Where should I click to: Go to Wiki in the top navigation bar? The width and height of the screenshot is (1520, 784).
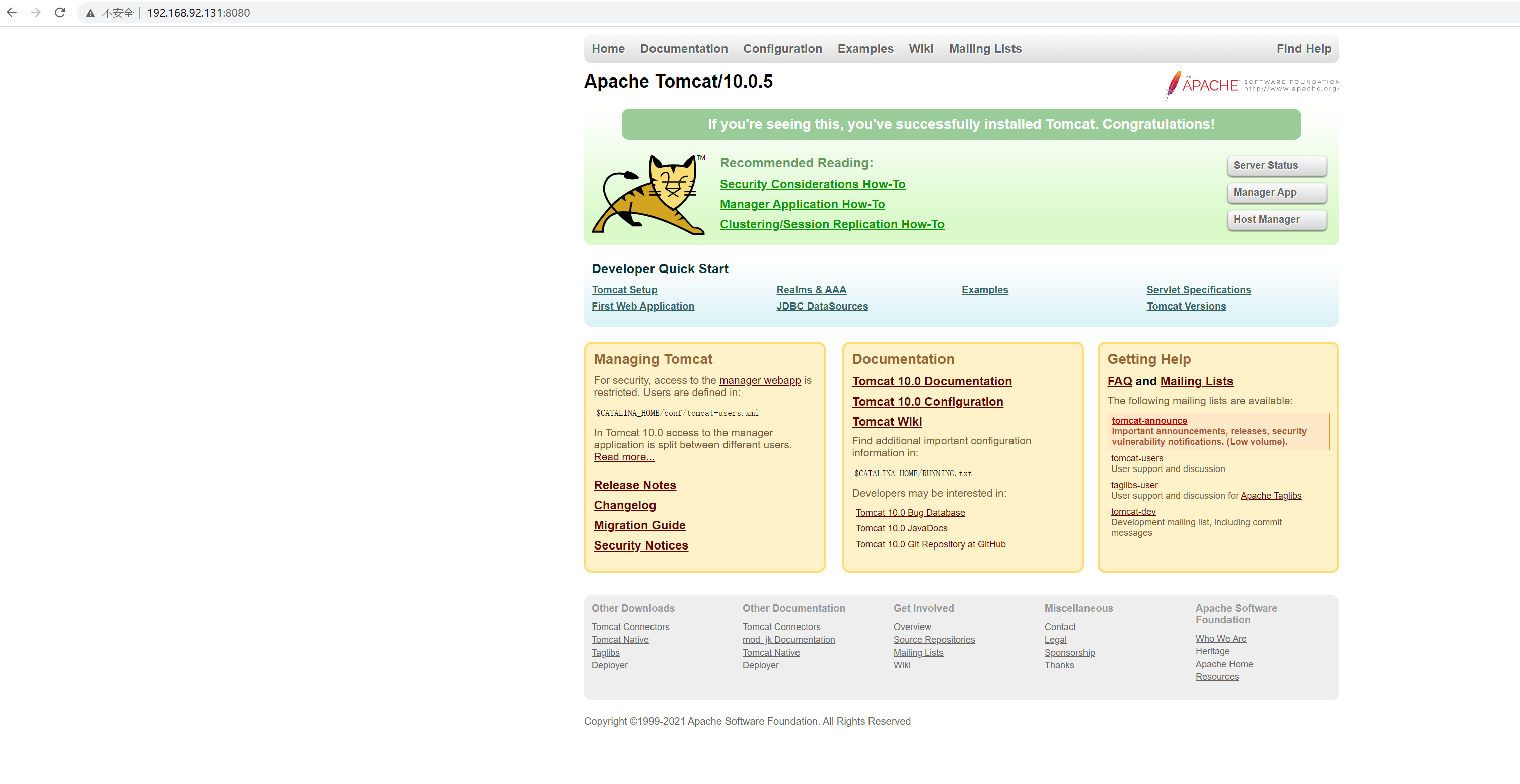[x=921, y=49]
